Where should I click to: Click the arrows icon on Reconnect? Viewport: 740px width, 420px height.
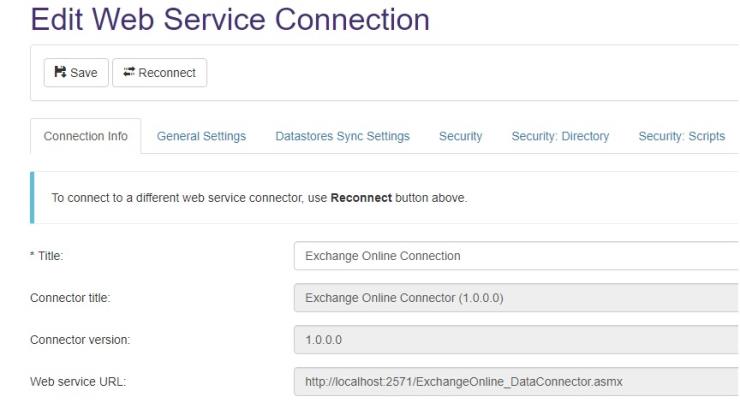pyautogui.click(x=129, y=73)
